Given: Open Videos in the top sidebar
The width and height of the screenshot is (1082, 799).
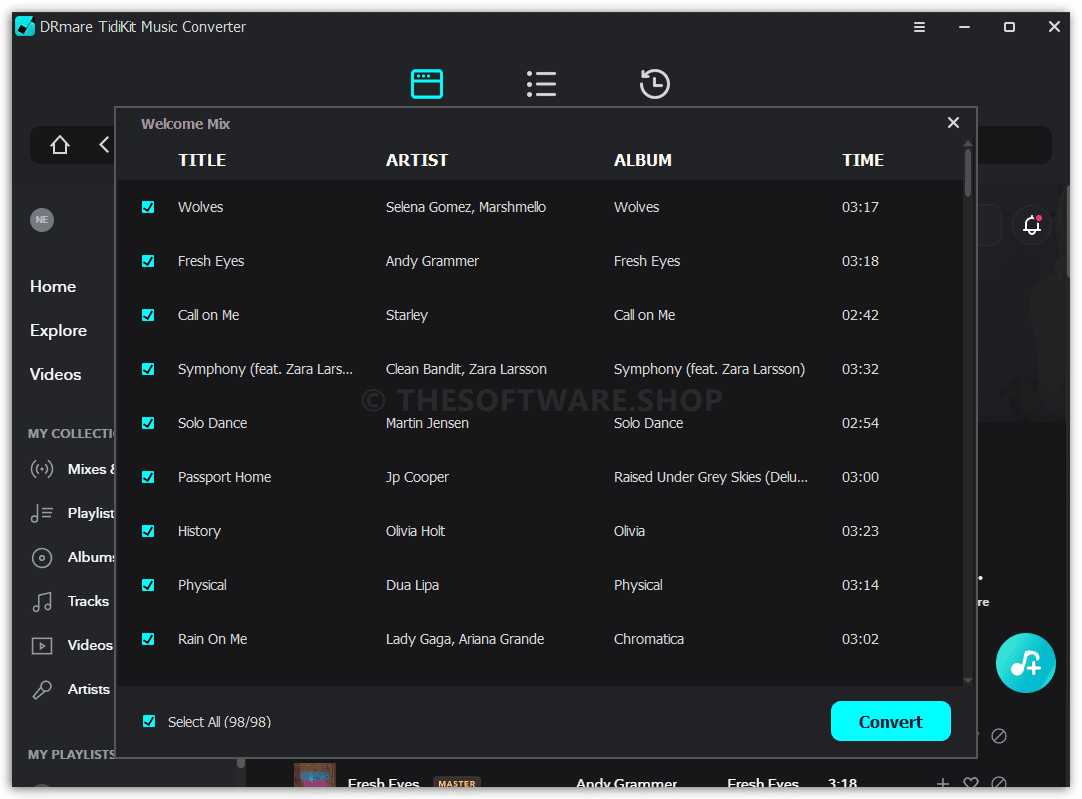Looking at the screenshot, I should tap(55, 375).
